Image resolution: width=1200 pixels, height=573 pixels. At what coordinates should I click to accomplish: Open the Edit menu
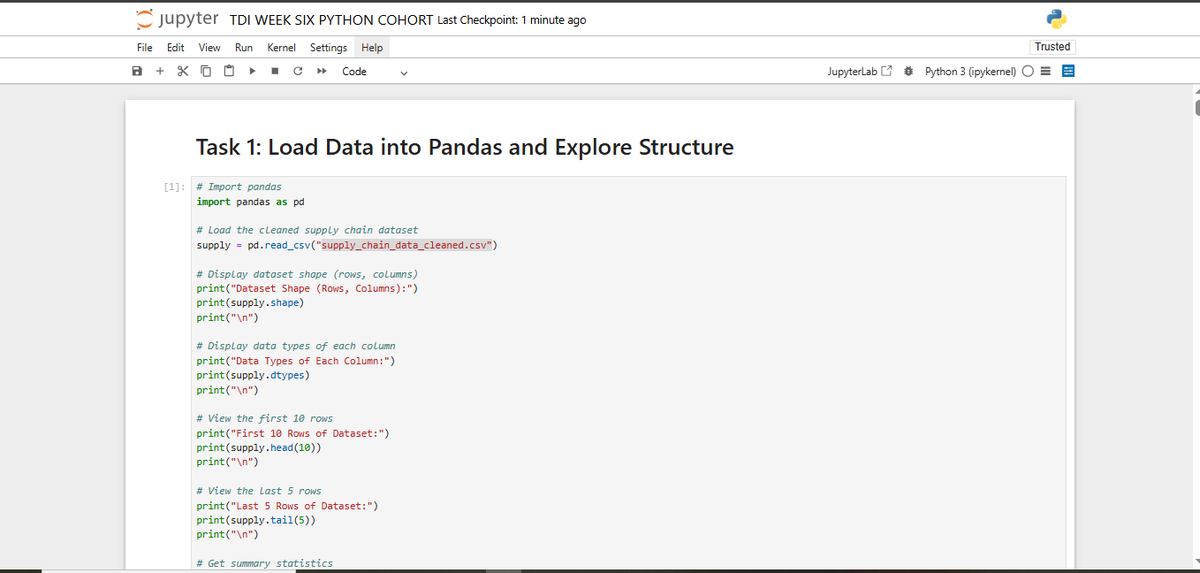175,47
